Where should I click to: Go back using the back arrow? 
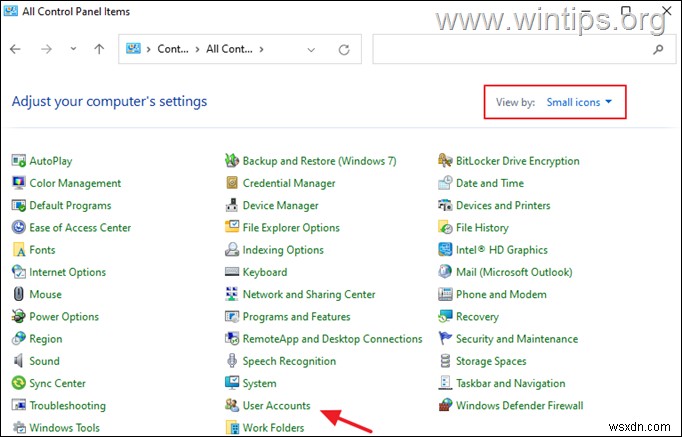[x=15, y=49]
